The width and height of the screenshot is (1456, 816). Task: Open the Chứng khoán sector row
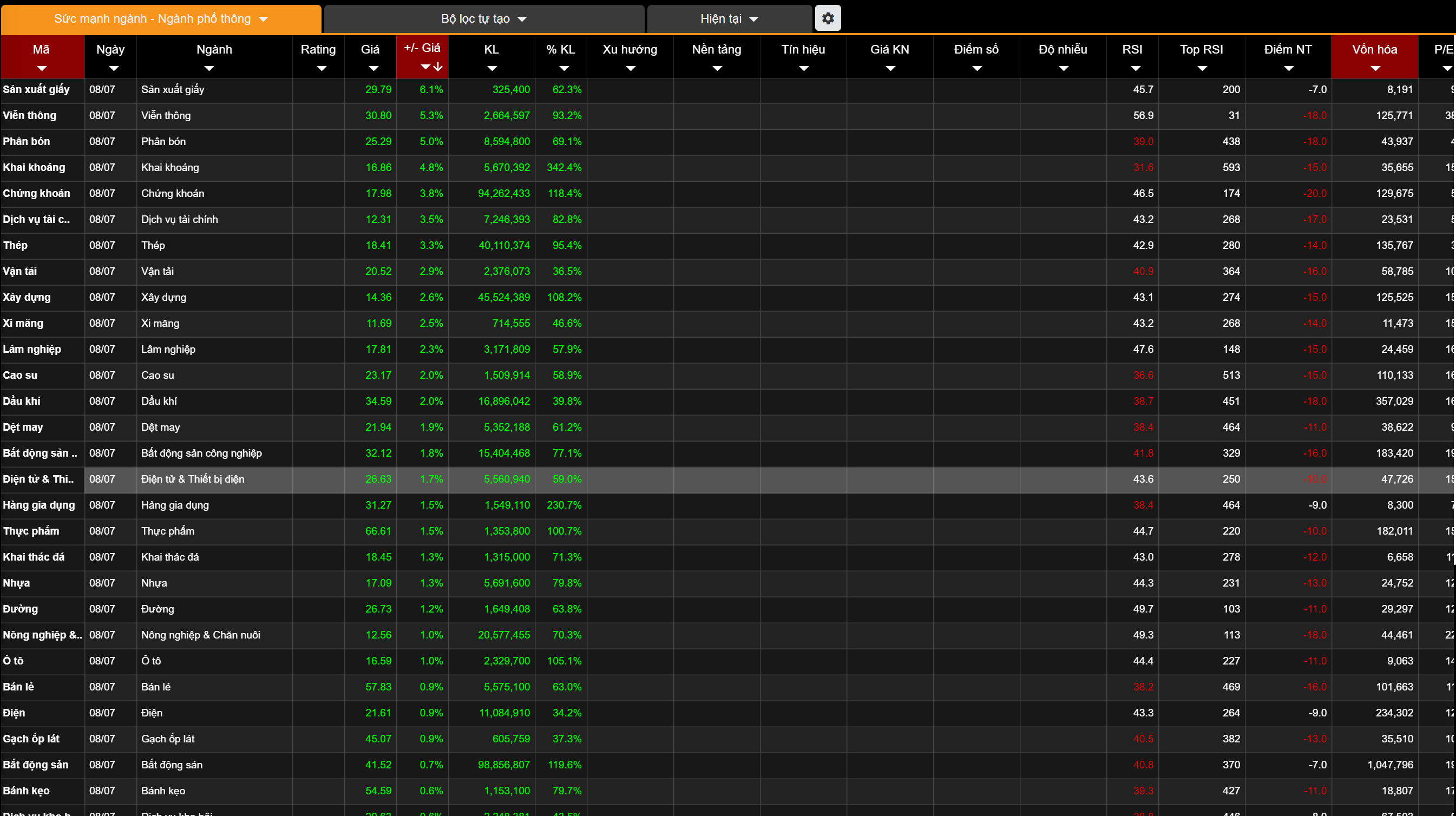(x=36, y=193)
